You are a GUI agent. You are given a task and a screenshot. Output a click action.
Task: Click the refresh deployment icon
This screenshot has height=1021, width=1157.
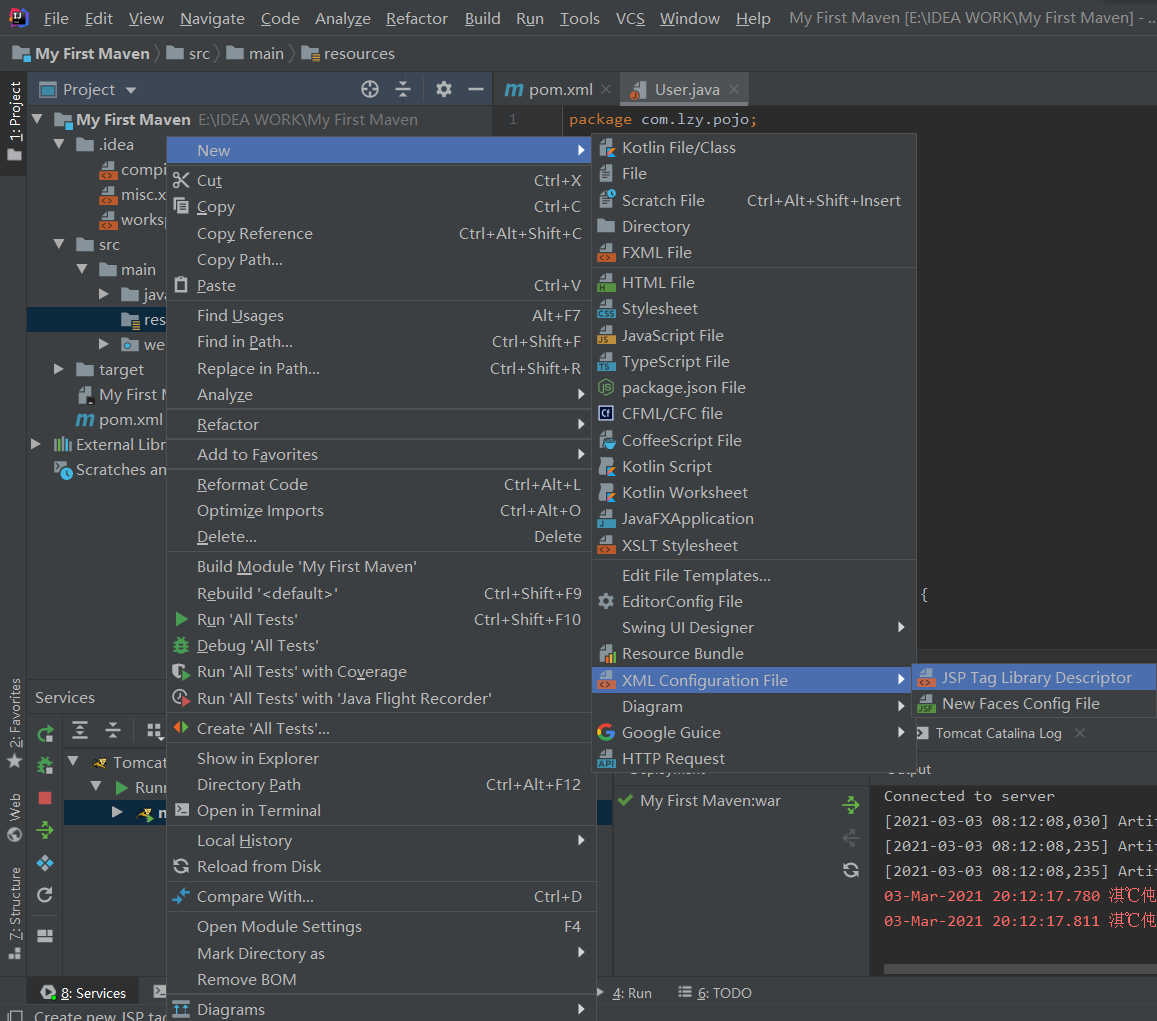click(x=851, y=870)
